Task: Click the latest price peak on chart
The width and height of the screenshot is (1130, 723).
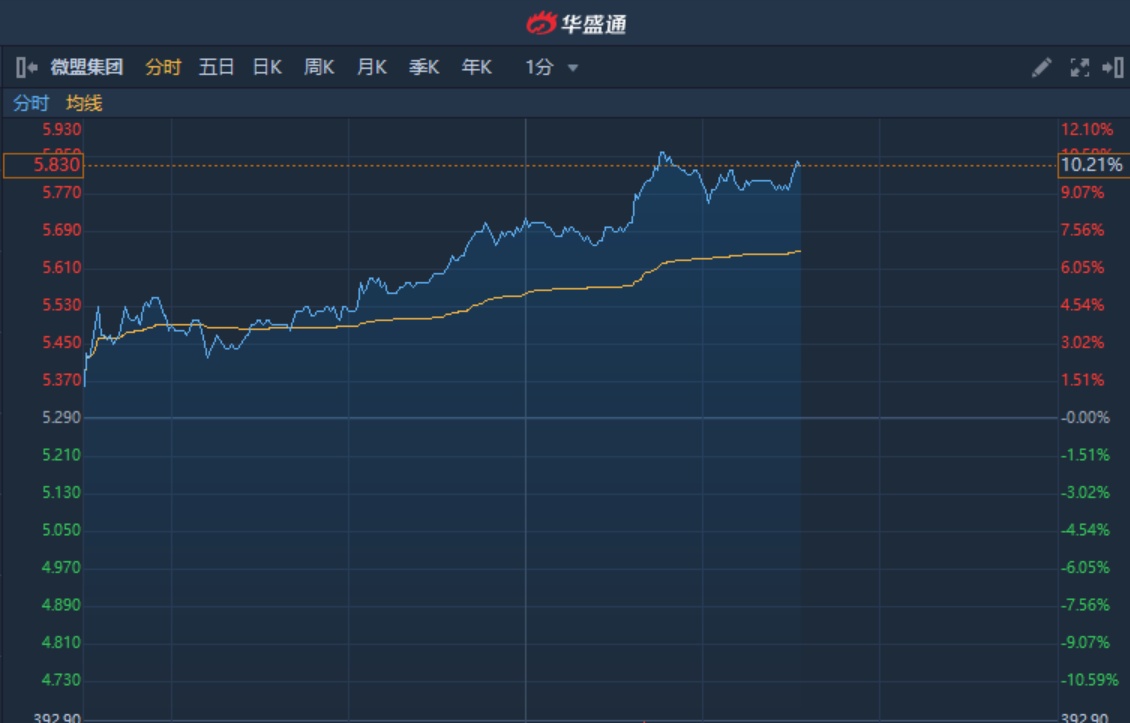Action: point(797,162)
